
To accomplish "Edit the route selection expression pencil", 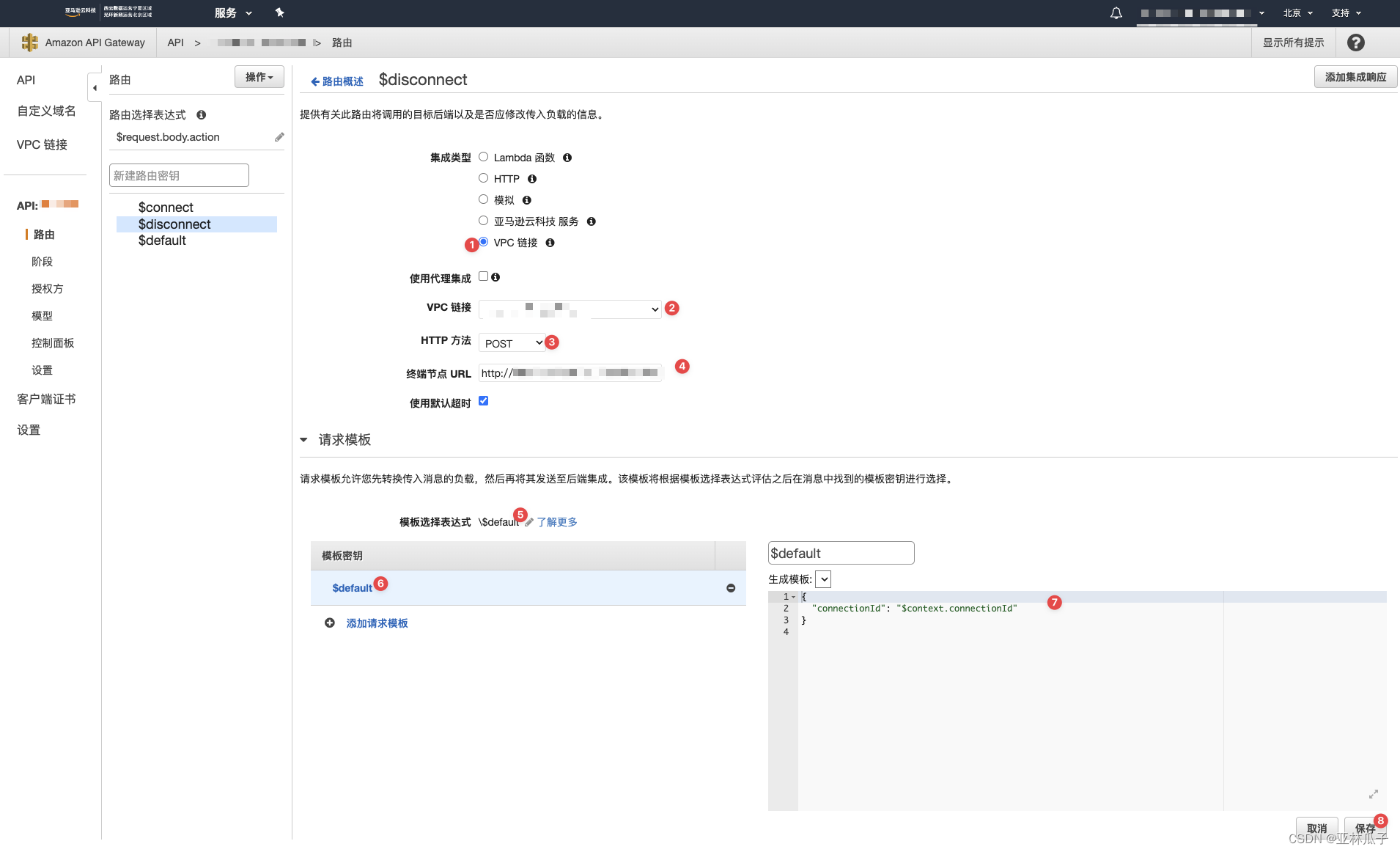I will tap(279, 137).
